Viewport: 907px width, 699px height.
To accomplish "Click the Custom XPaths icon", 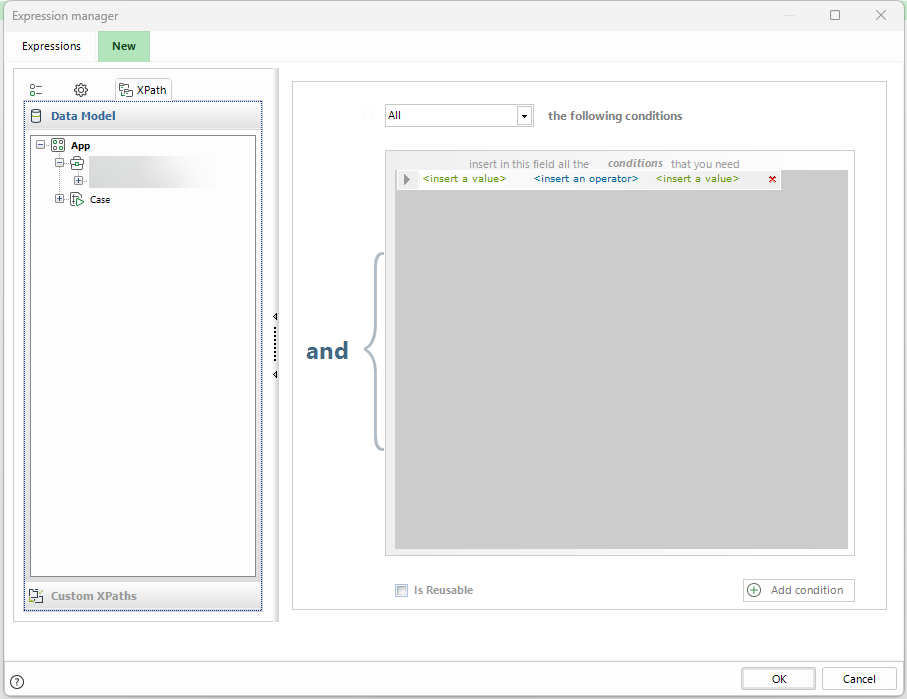I will pos(36,596).
